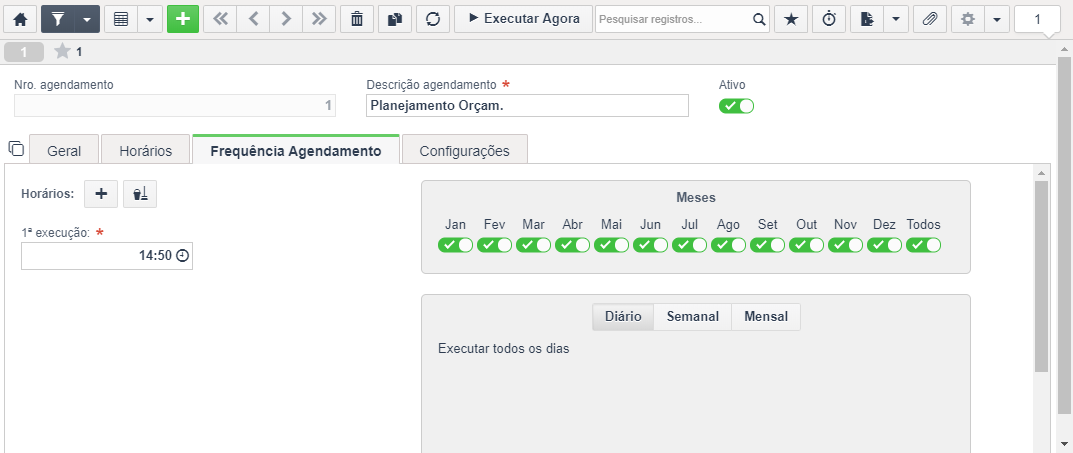Click the gray favorites star below toolbar

pos(62,51)
